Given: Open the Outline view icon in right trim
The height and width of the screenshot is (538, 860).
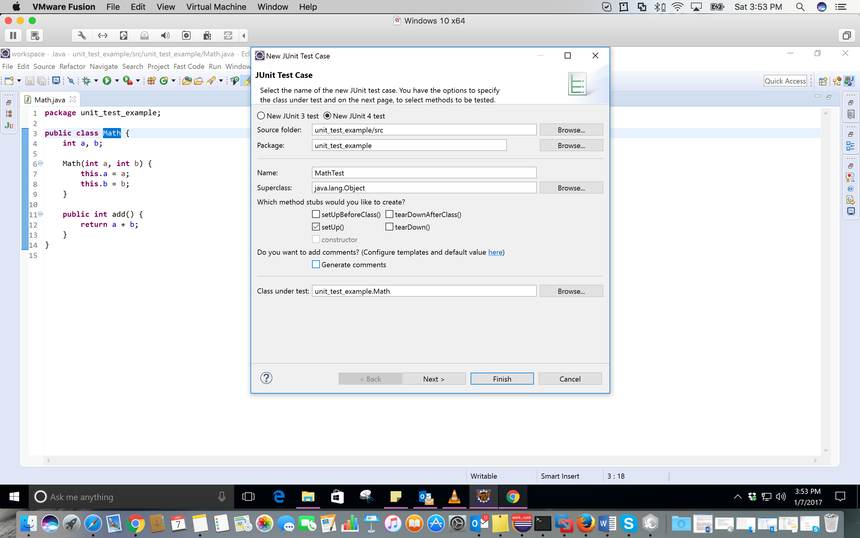Looking at the screenshot, I should pos(851,146).
